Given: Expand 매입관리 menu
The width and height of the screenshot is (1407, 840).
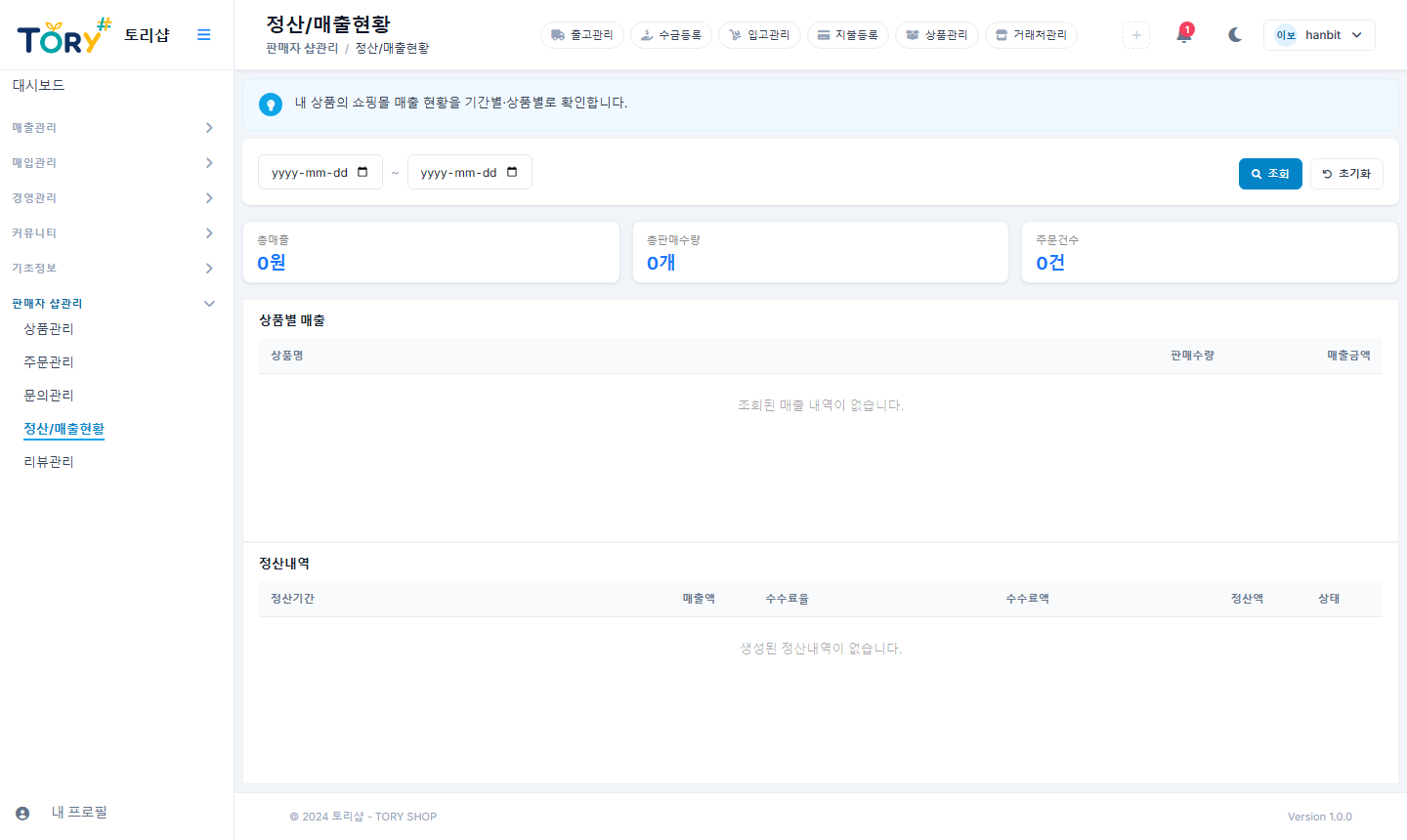Looking at the screenshot, I should click(x=113, y=163).
